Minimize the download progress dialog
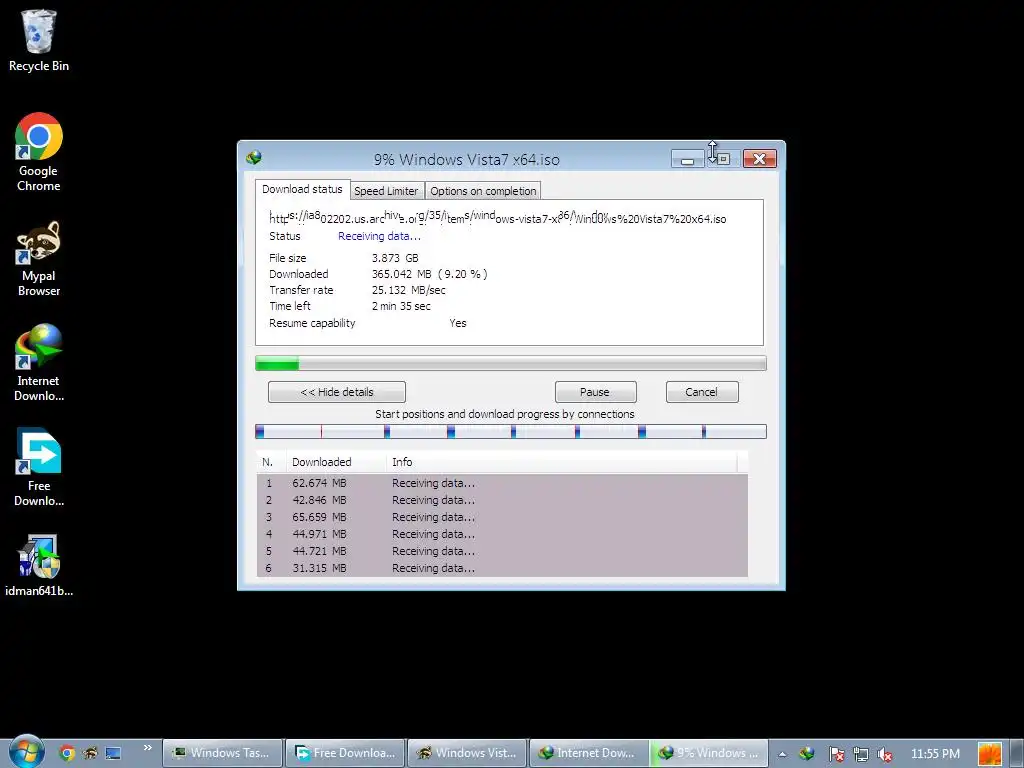The width and height of the screenshot is (1024, 768). [x=687, y=159]
